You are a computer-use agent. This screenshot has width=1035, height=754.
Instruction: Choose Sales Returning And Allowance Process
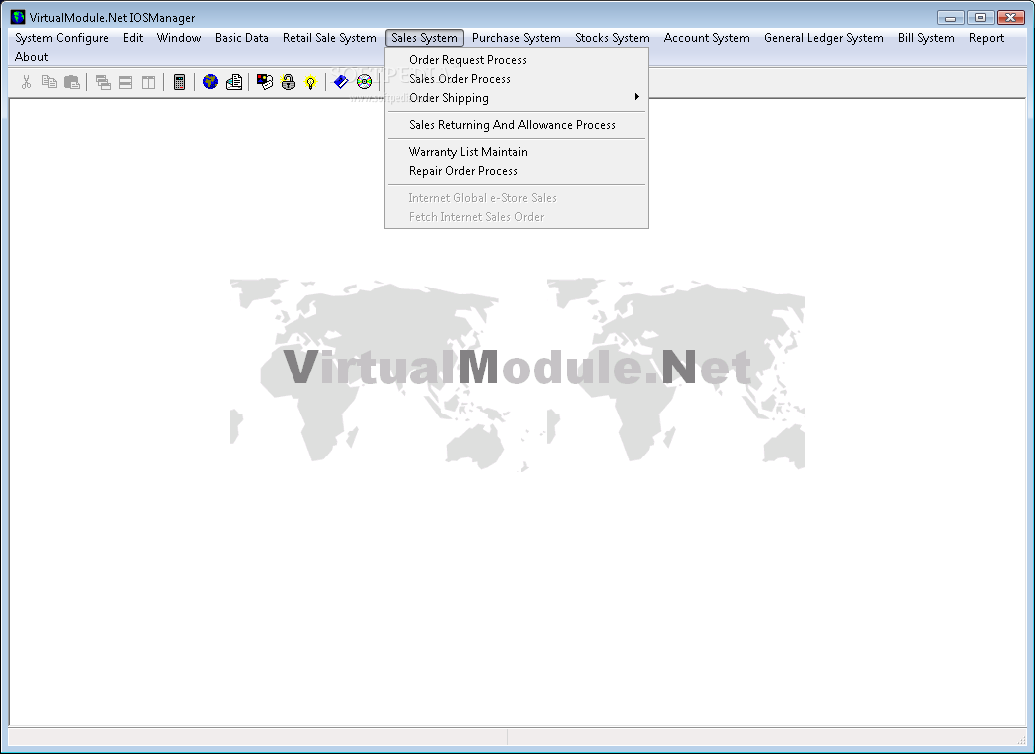tap(516, 125)
